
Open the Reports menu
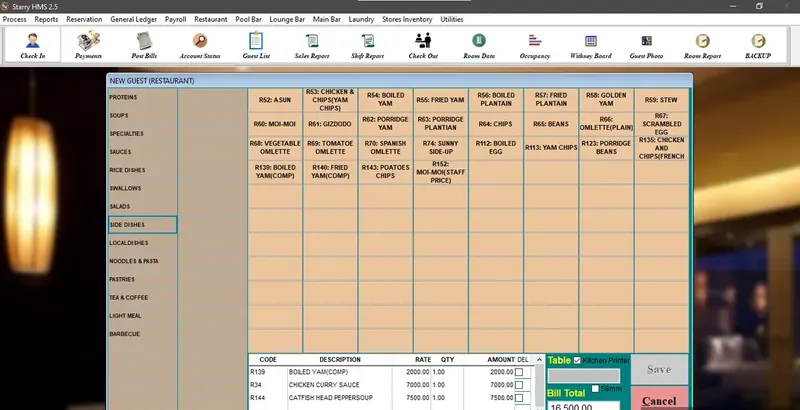point(46,19)
